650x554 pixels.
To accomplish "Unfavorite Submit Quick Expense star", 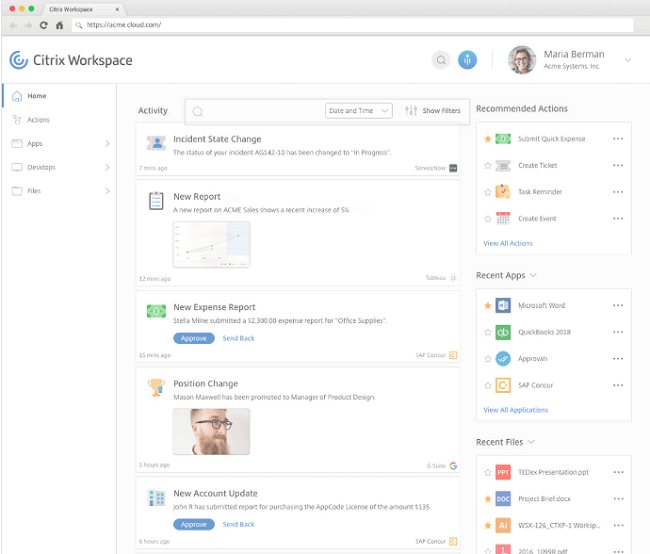I will point(488,139).
